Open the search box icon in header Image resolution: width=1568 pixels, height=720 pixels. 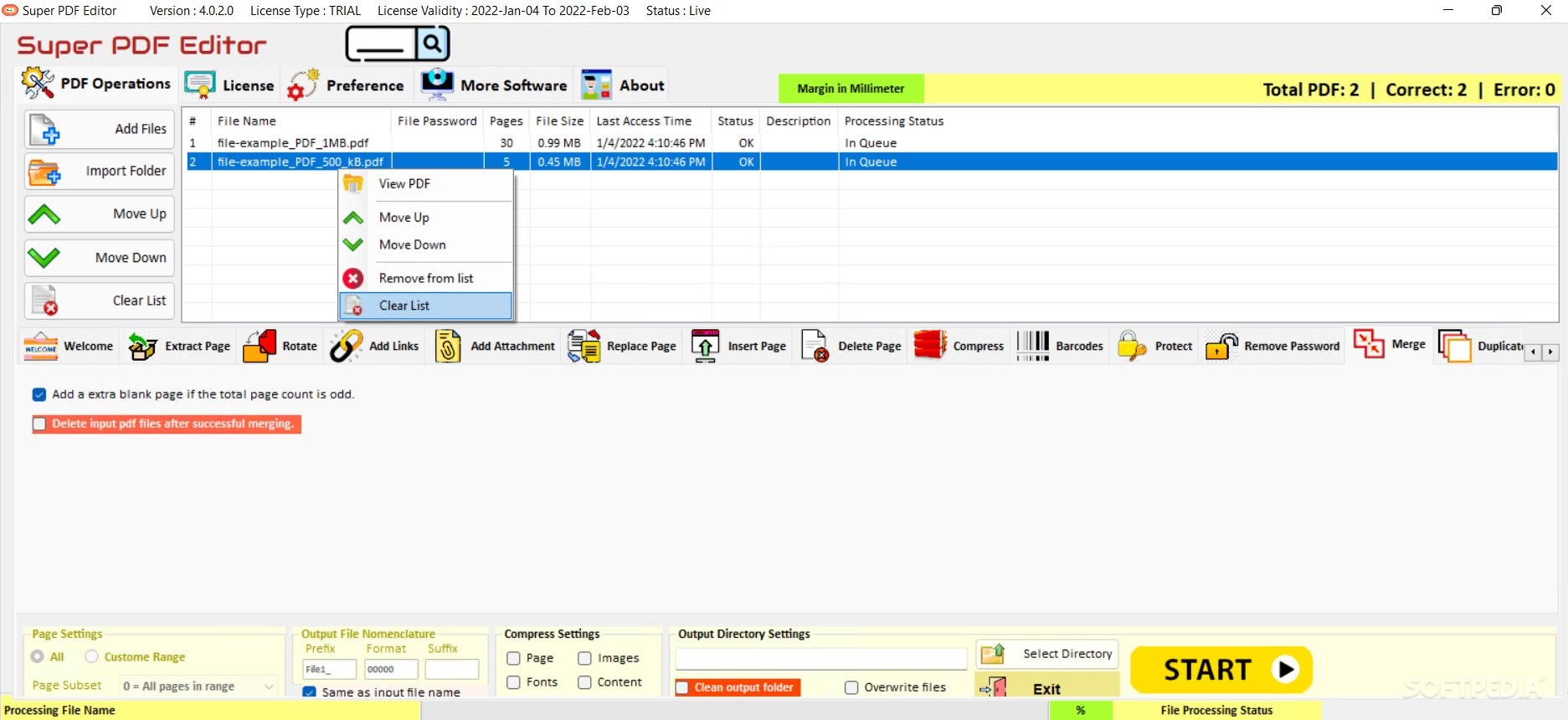tap(398, 43)
